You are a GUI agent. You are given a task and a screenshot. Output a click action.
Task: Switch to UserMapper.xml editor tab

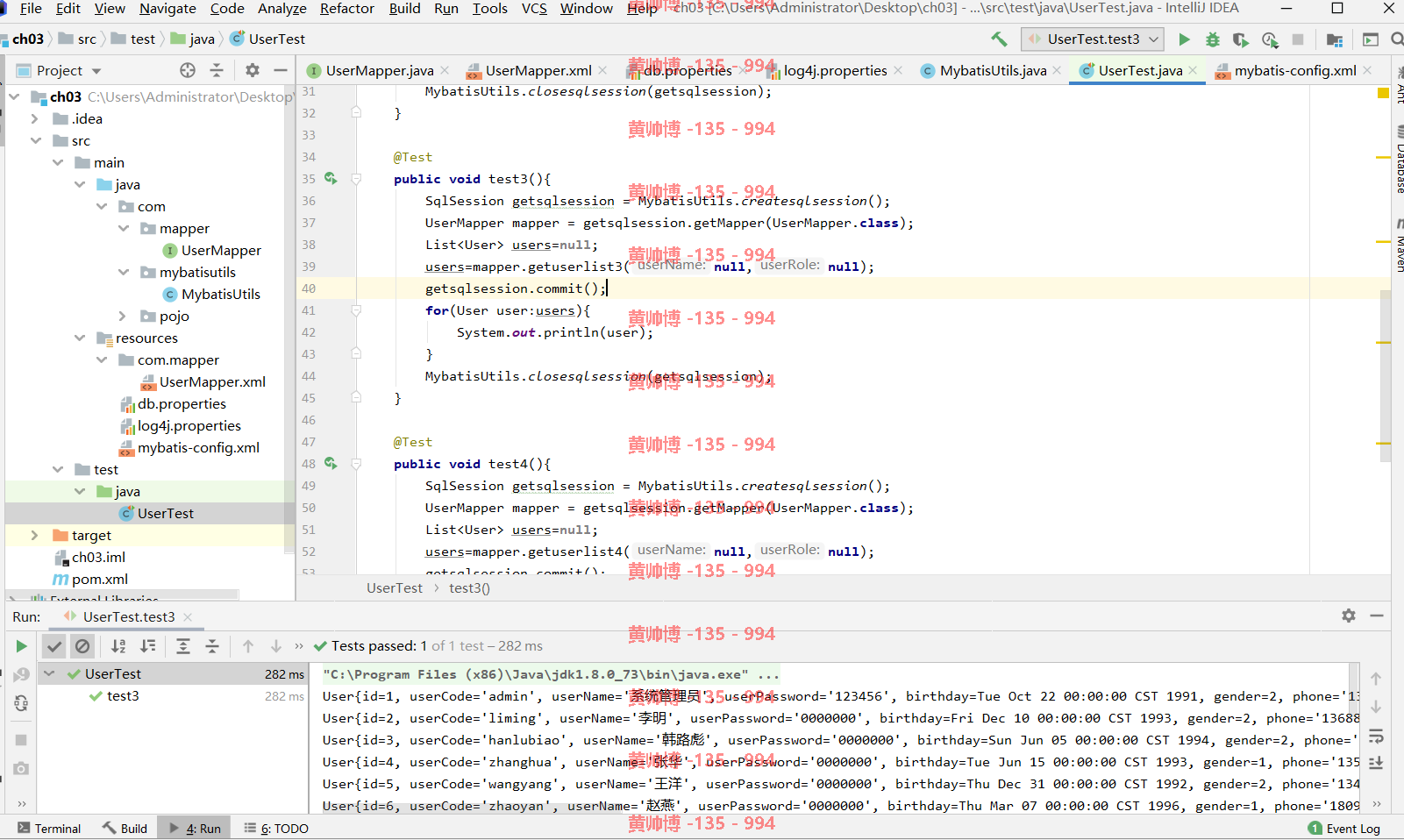[x=538, y=71]
